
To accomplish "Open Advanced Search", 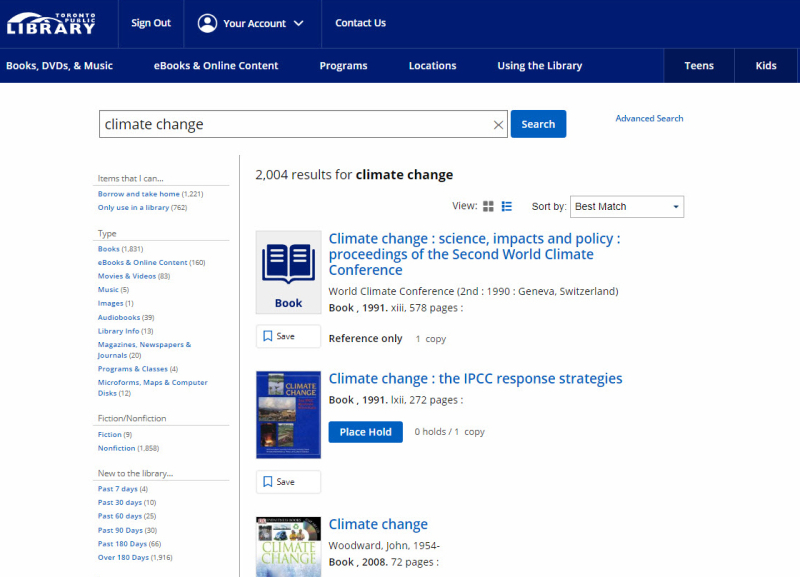I will pos(649,118).
